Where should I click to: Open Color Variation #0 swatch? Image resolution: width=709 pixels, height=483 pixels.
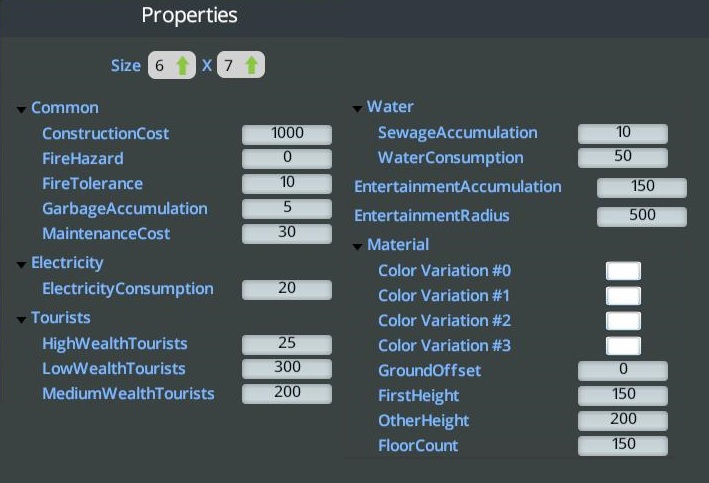pos(623,271)
